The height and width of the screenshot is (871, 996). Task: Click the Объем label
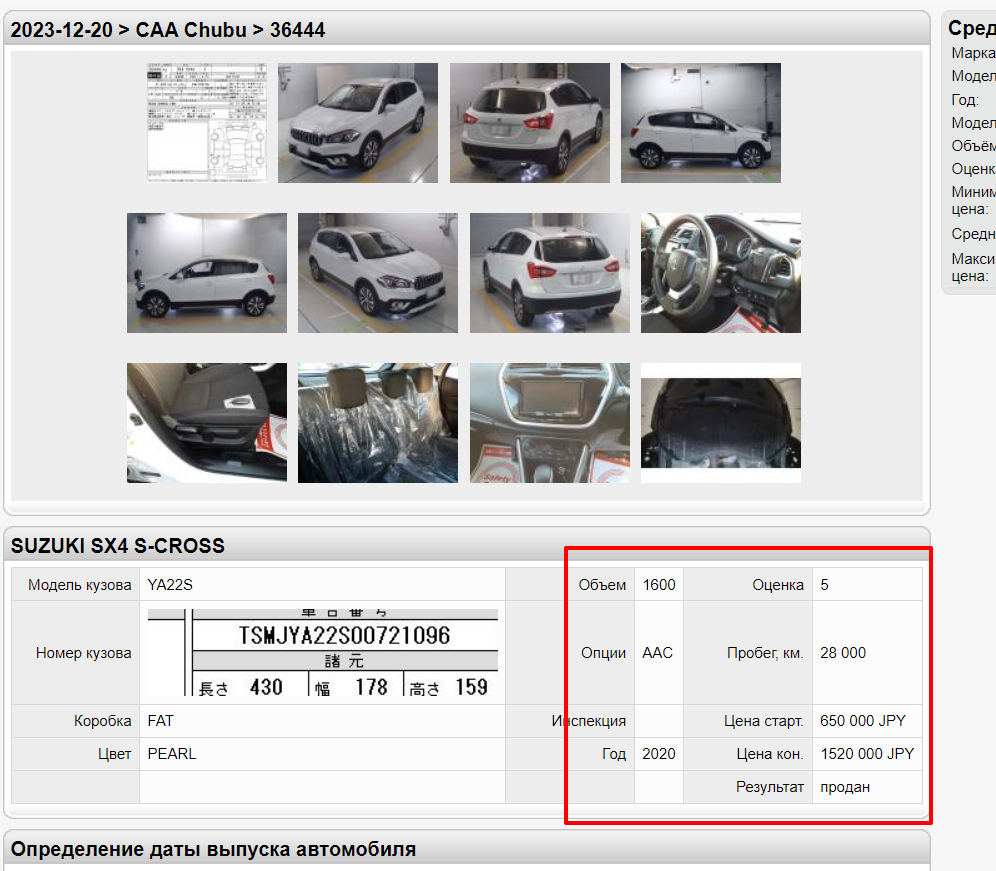click(602, 584)
